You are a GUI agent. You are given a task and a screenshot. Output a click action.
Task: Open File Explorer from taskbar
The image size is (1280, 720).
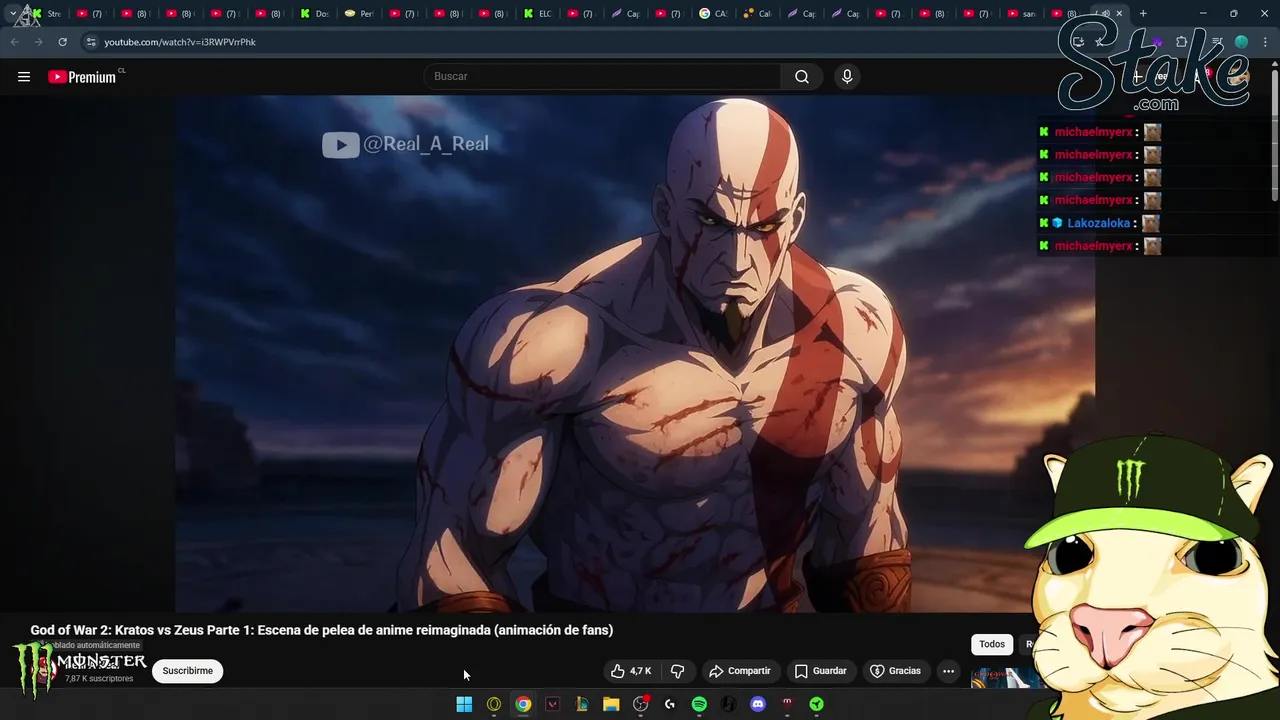tap(611, 704)
